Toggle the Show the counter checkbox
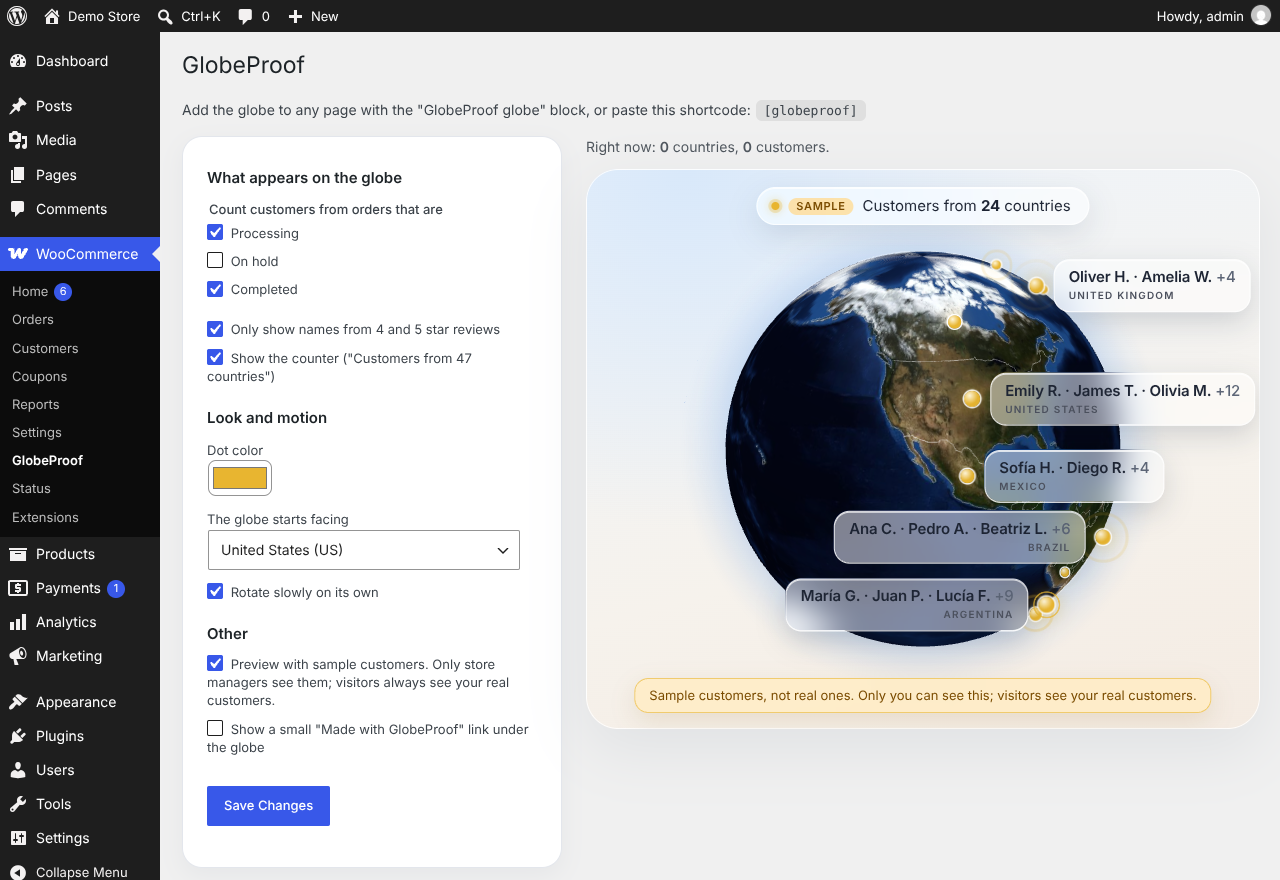 215,357
